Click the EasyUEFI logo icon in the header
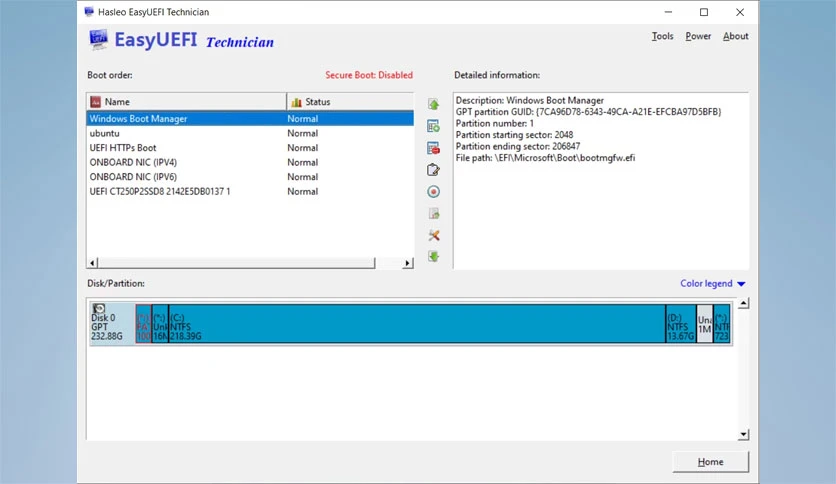The height and width of the screenshot is (484, 836). tap(98, 40)
